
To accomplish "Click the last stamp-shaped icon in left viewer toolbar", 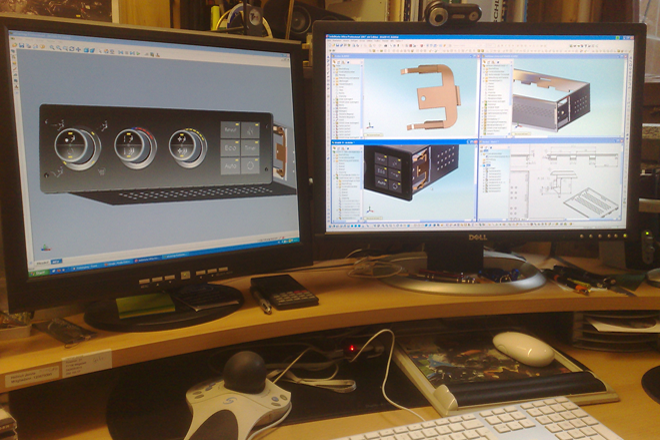I will 158,55.
